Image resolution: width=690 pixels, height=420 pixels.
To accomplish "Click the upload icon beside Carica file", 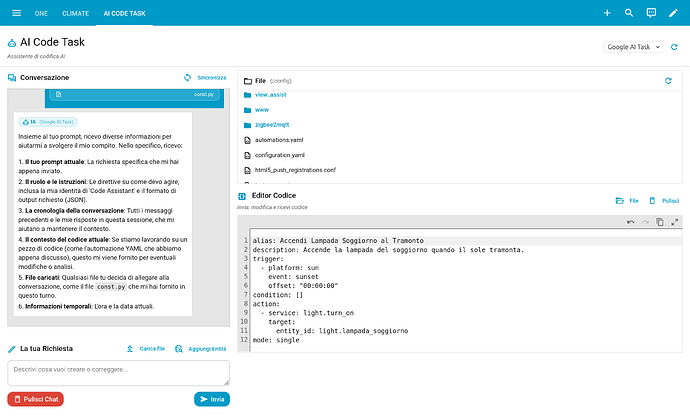I will 130,349.
